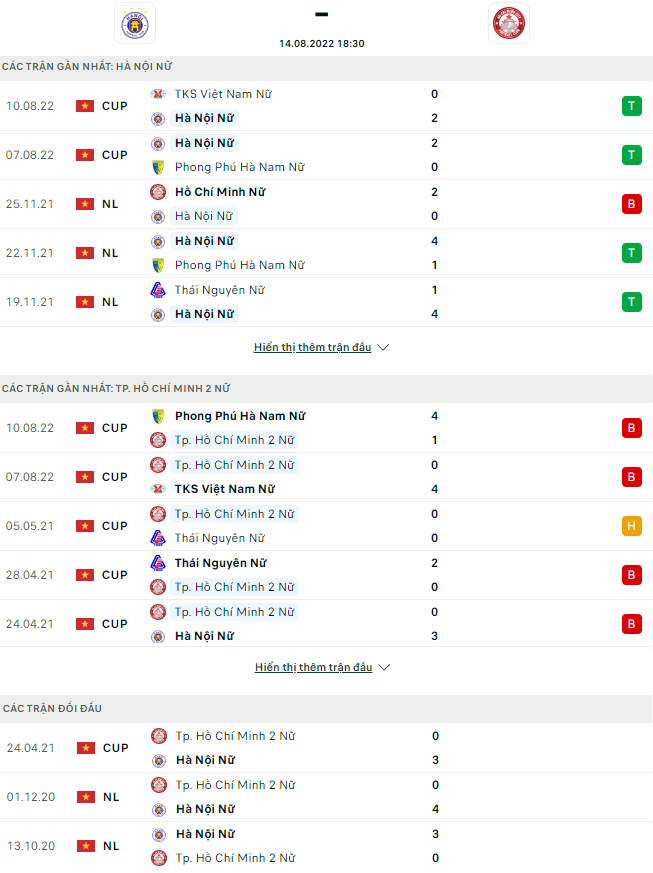
Task: Click the CUP label on 24.04.21 head-to-head
Action: [x=115, y=748]
